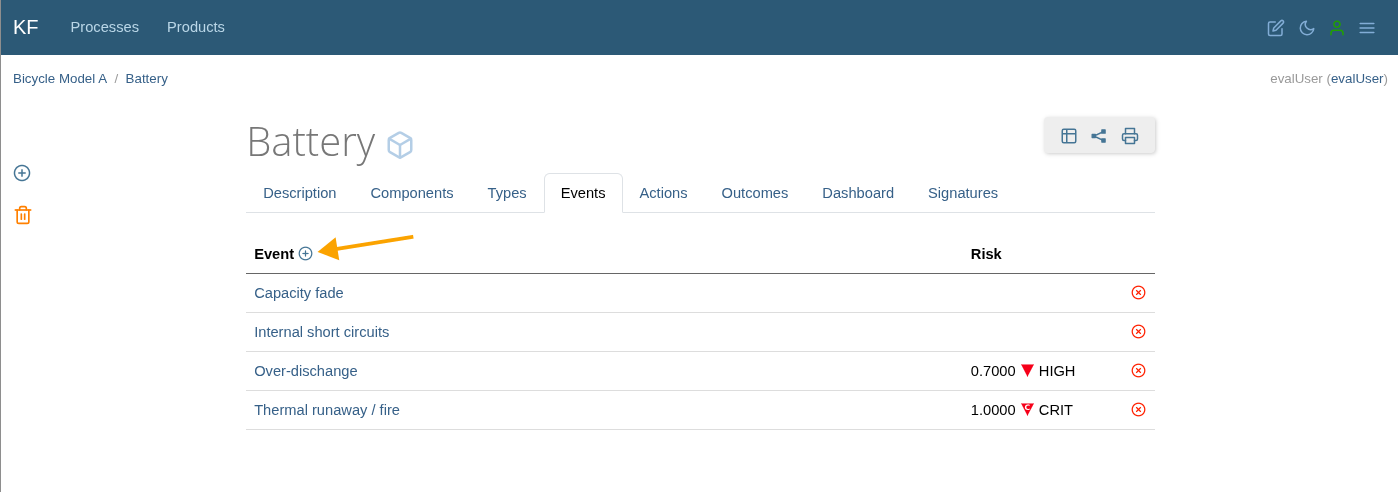Open the user profile icon
Viewport: 1398px width, 492px height.
(1336, 28)
